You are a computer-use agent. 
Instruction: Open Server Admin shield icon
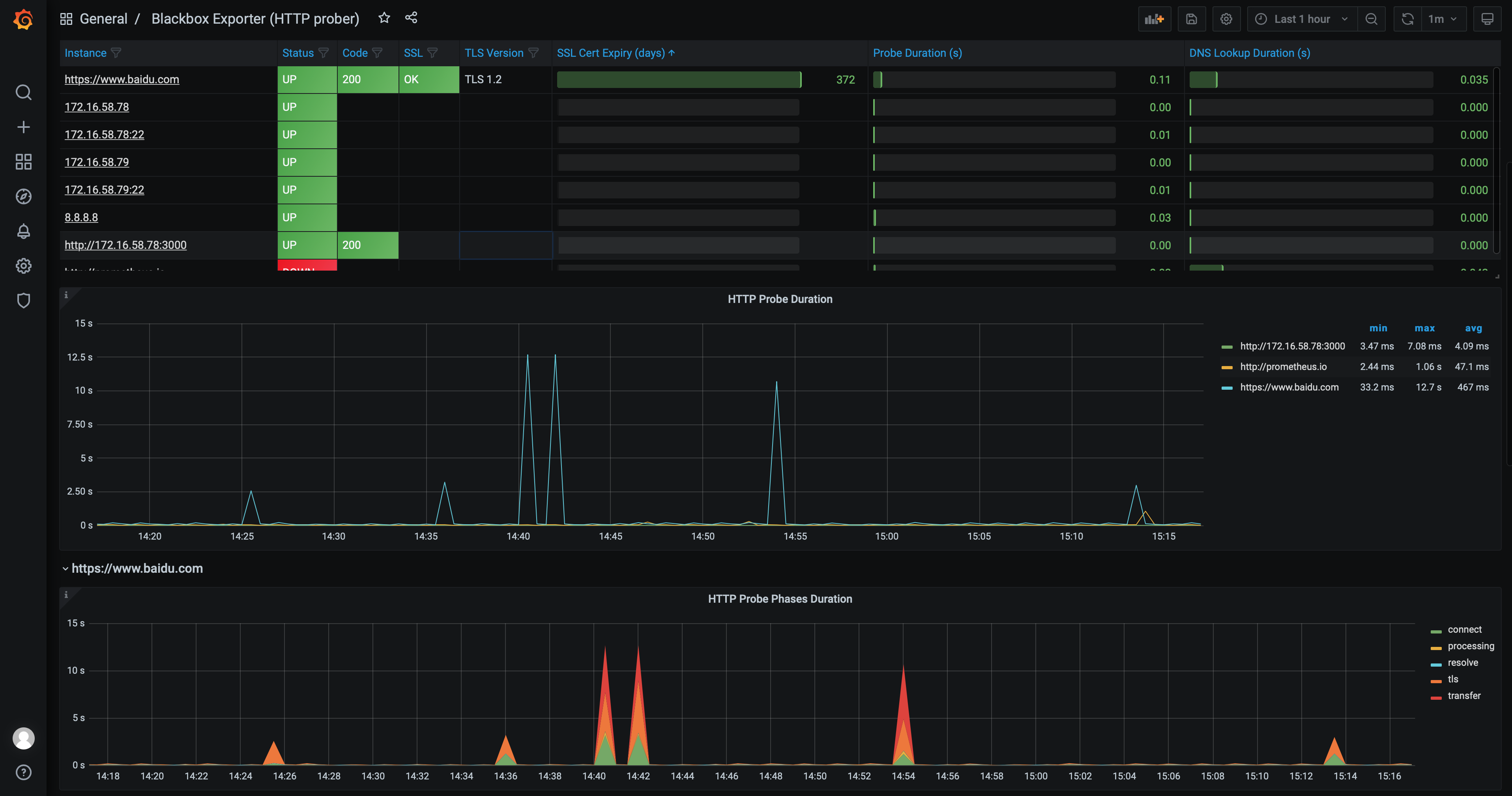click(x=24, y=300)
